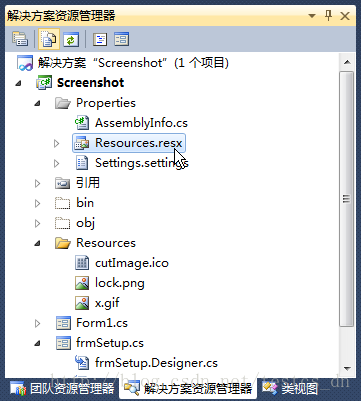Select the obj folder name
361x401 pixels.
click(86, 223)
